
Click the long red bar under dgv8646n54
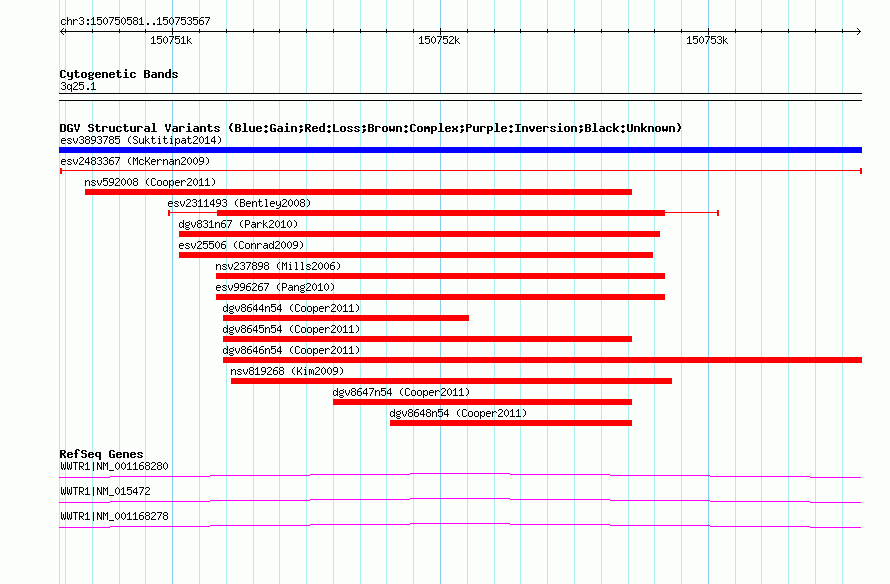click(542, 360)
